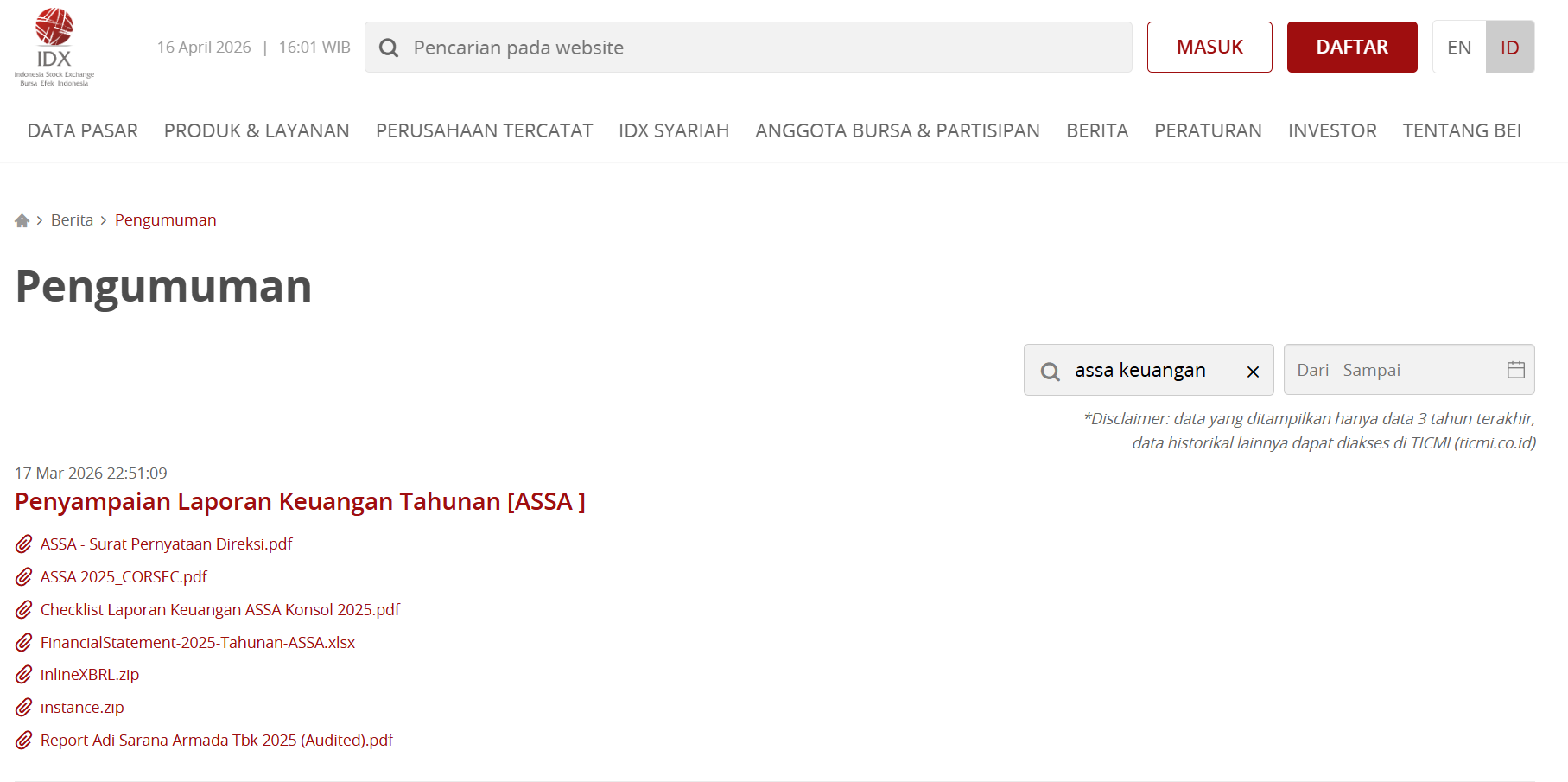Viewport: 1568px width, 782px height.
Task: Go to Berita breadcrumb link
Action: [72, 220]
